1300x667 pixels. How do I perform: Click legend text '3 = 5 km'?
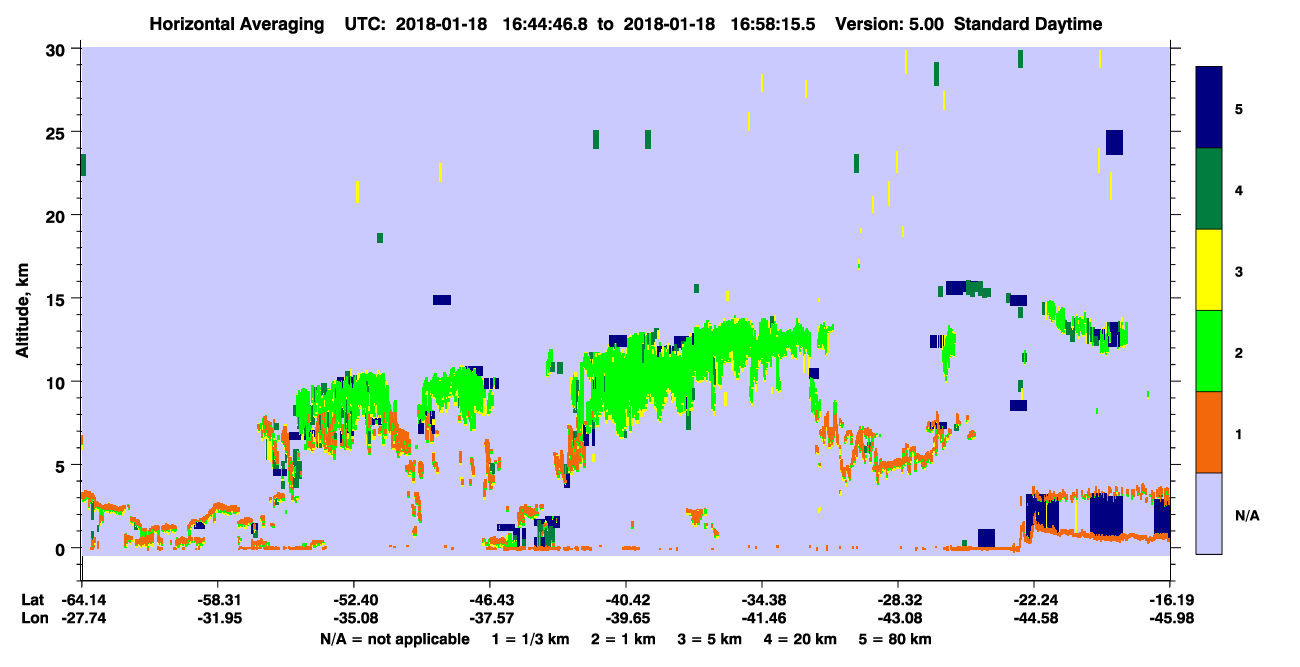(711, 639)
